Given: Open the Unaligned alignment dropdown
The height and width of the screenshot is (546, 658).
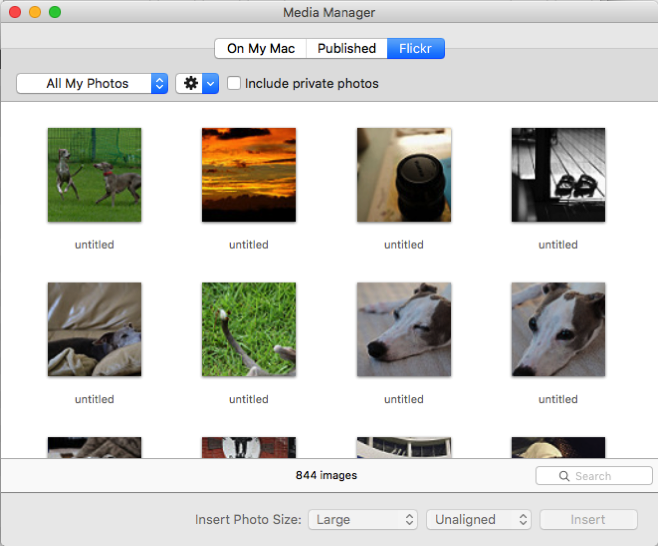Looking at the screenshot, I should pos(479,520).
